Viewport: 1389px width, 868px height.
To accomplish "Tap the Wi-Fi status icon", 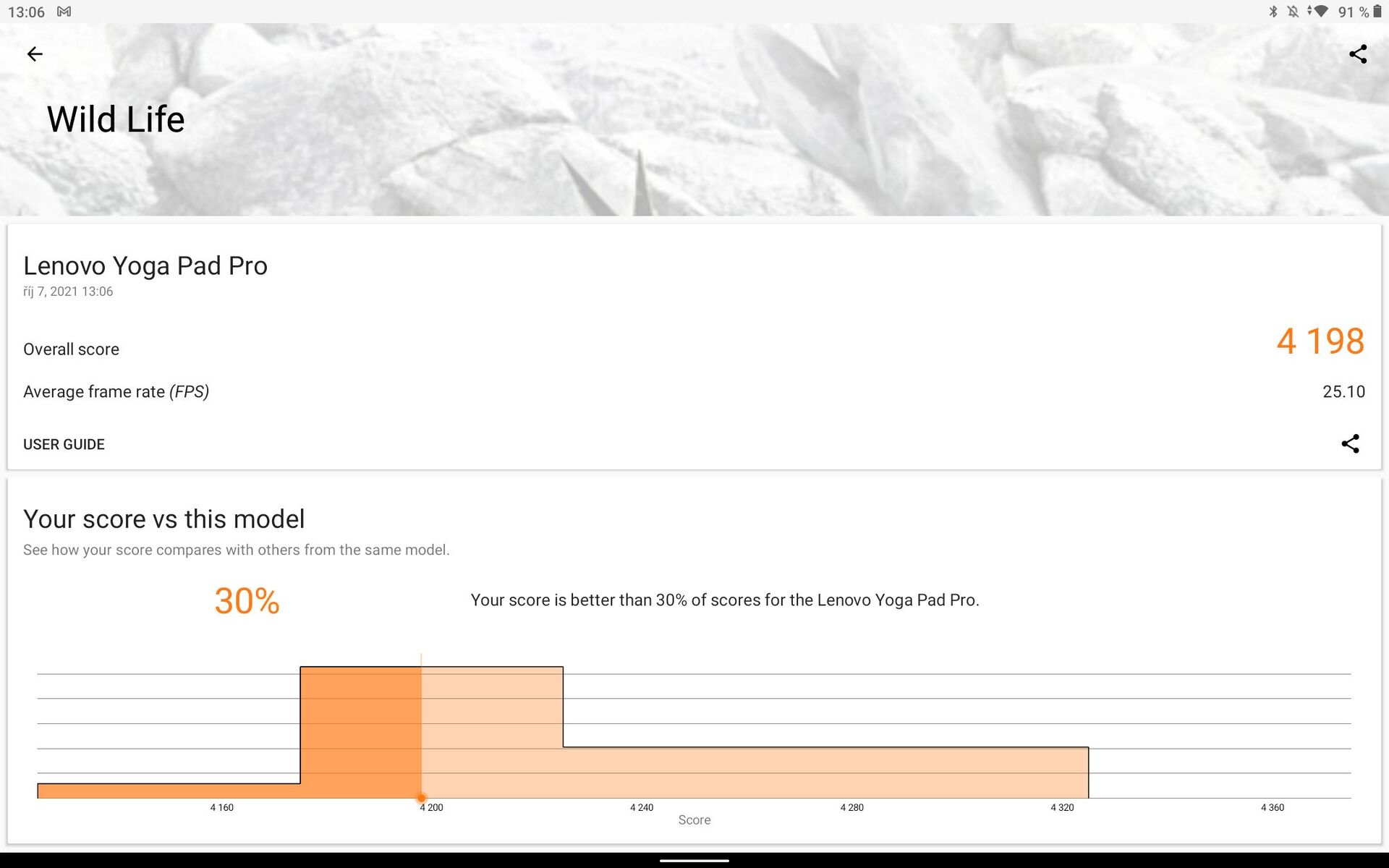I will pos(1320,12).
